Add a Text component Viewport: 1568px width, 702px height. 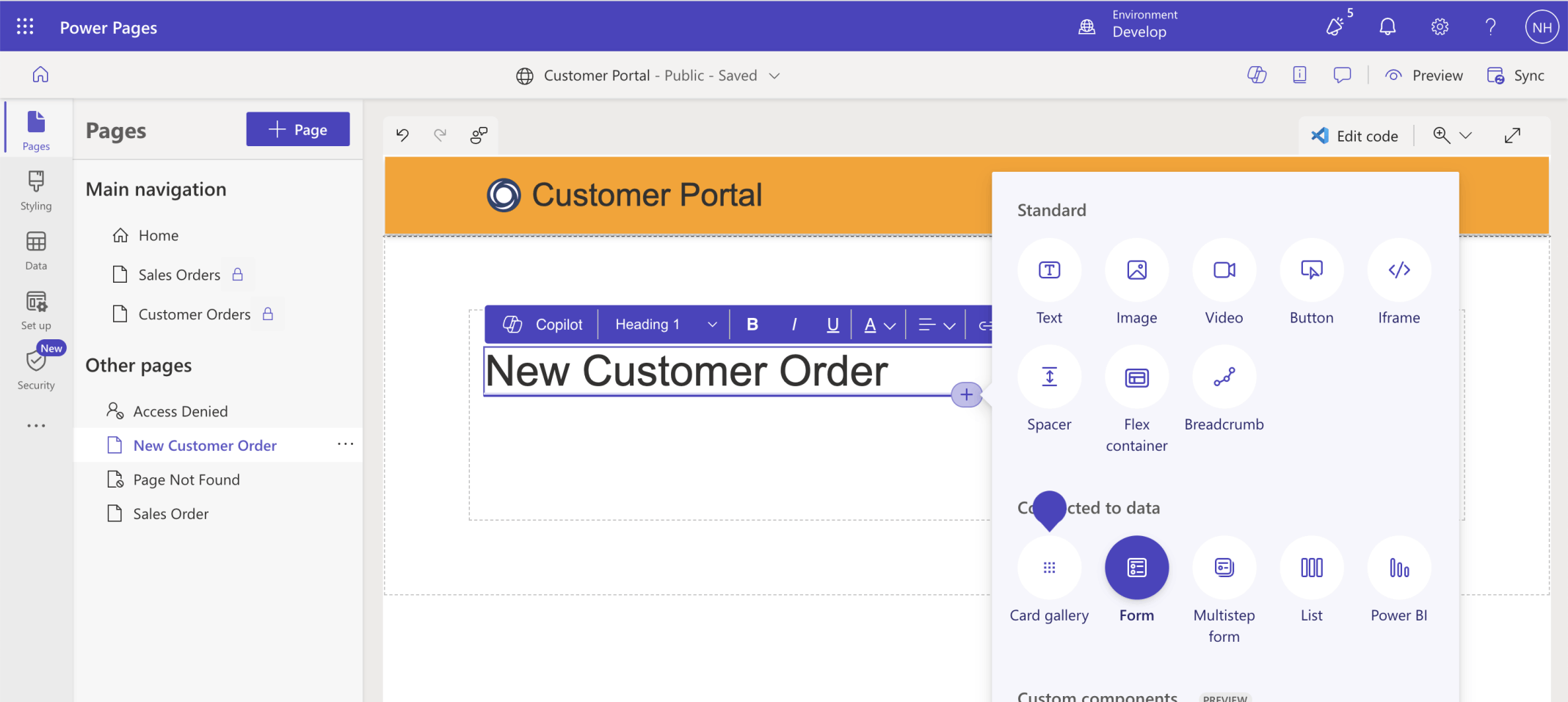[1049, 283]
